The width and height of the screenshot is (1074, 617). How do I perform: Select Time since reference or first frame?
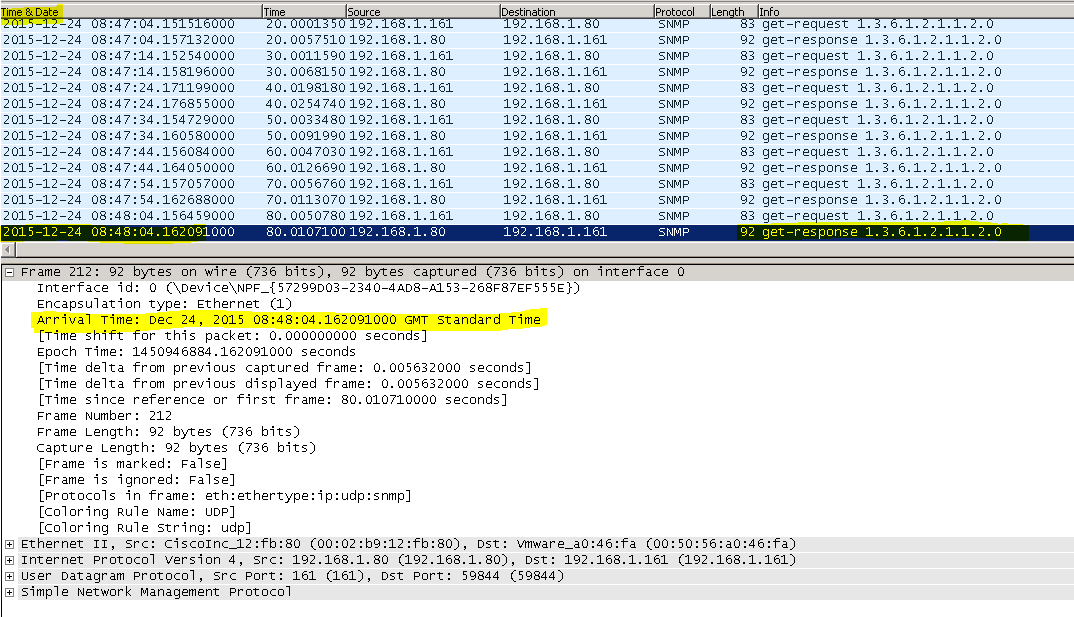[x=273, y=399]
